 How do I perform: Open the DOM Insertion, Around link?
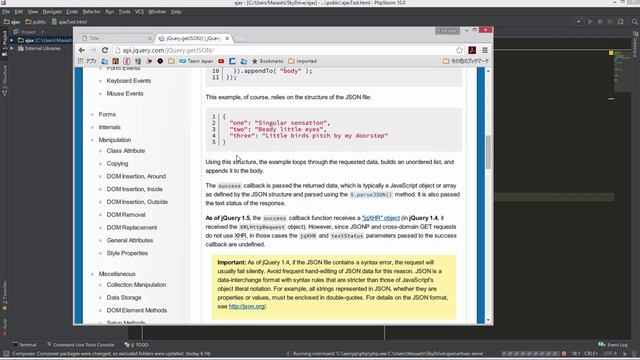(136, 176)
